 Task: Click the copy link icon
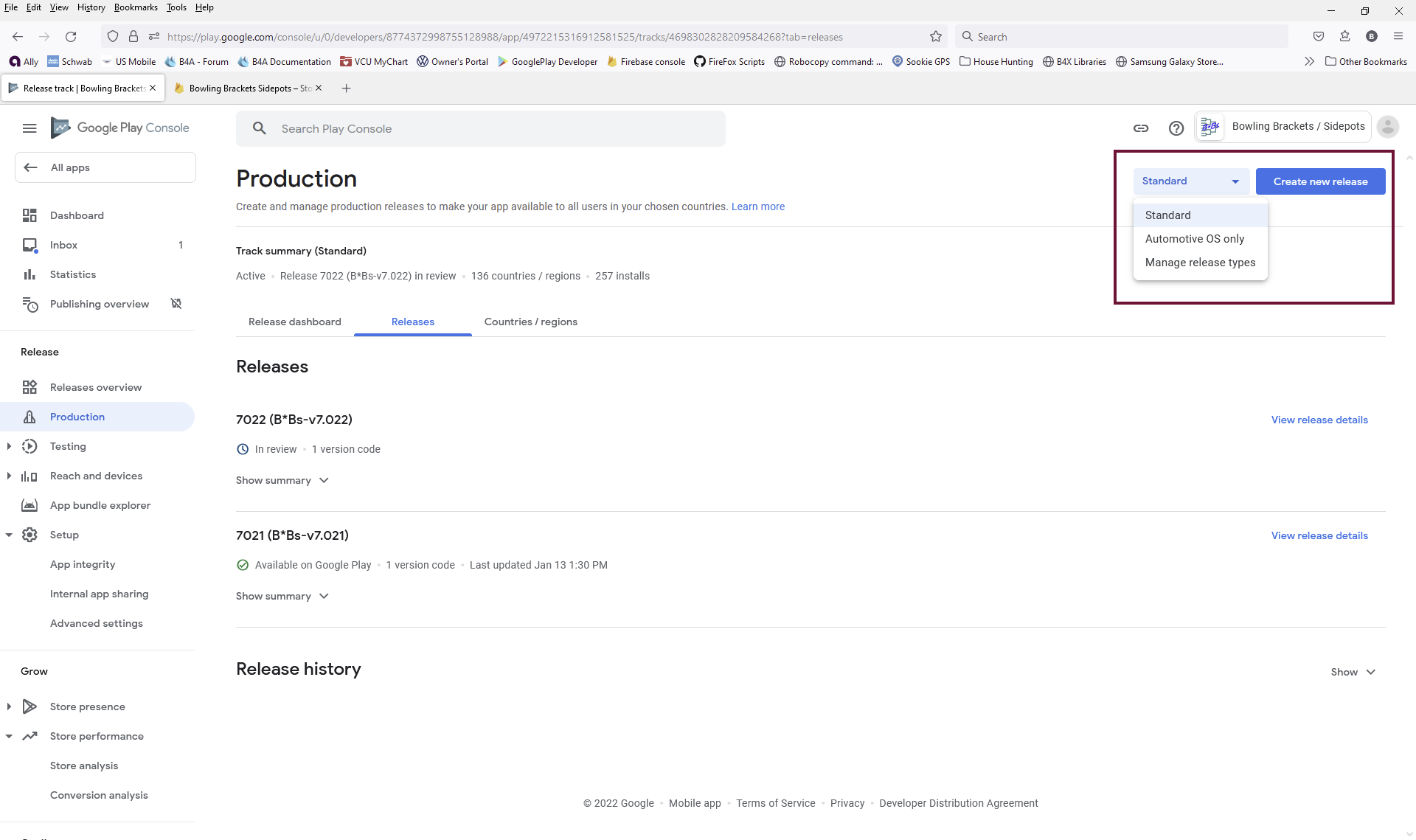click(1141, 128)
